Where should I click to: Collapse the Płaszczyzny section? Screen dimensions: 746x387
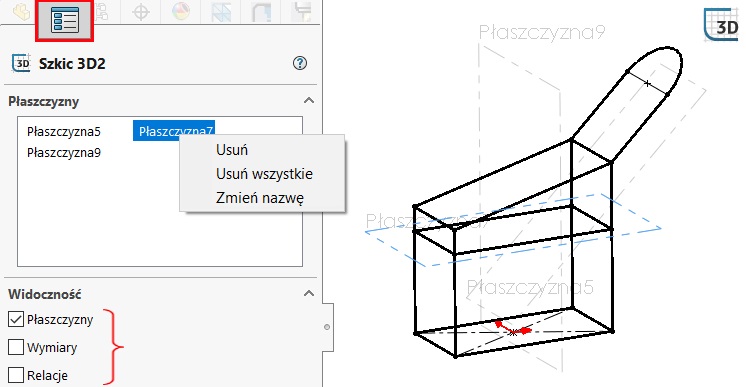309,100
